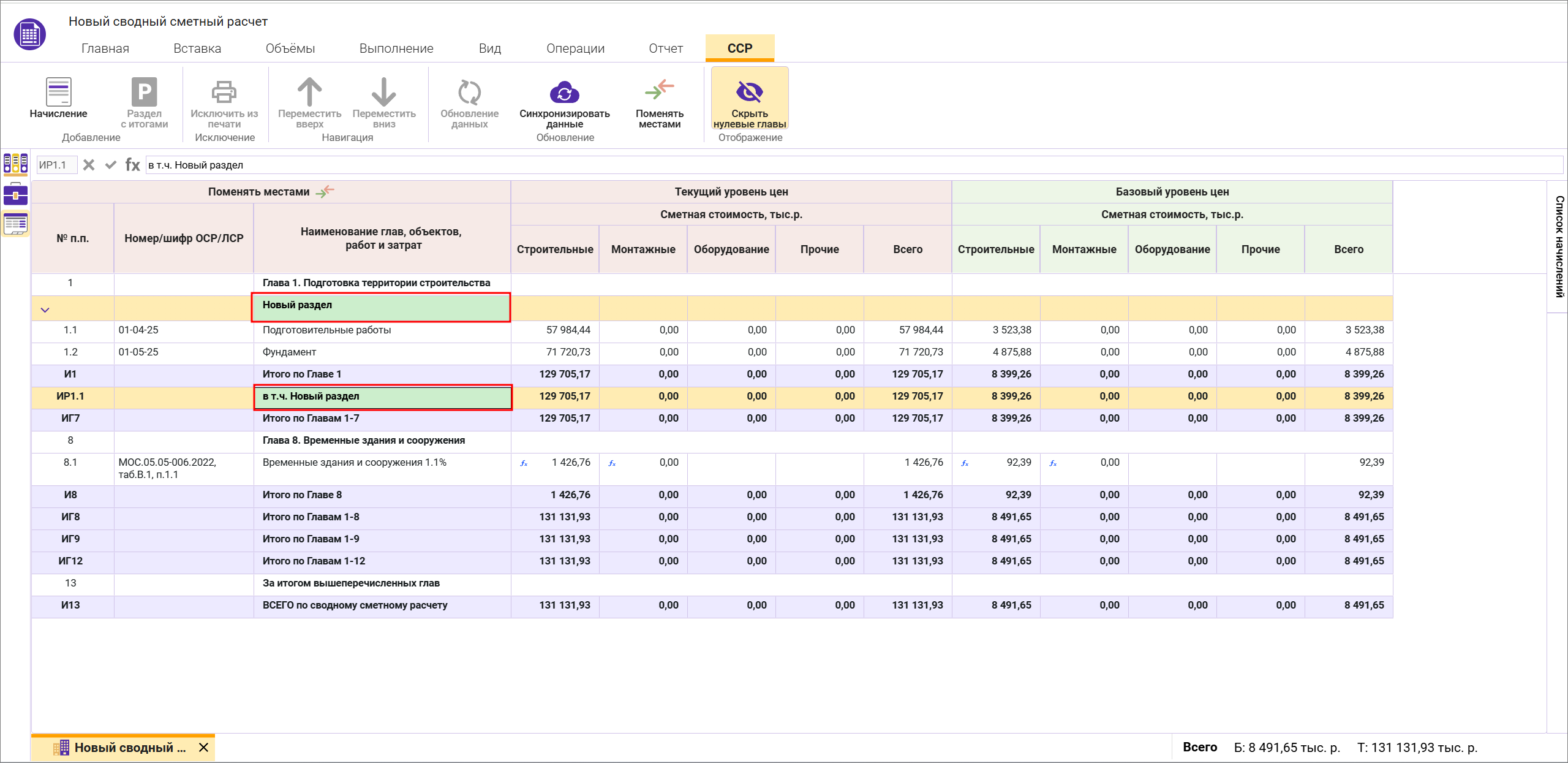
Task: Click fx indicator in Временные здания row
Action: click(x=524, y=463)
